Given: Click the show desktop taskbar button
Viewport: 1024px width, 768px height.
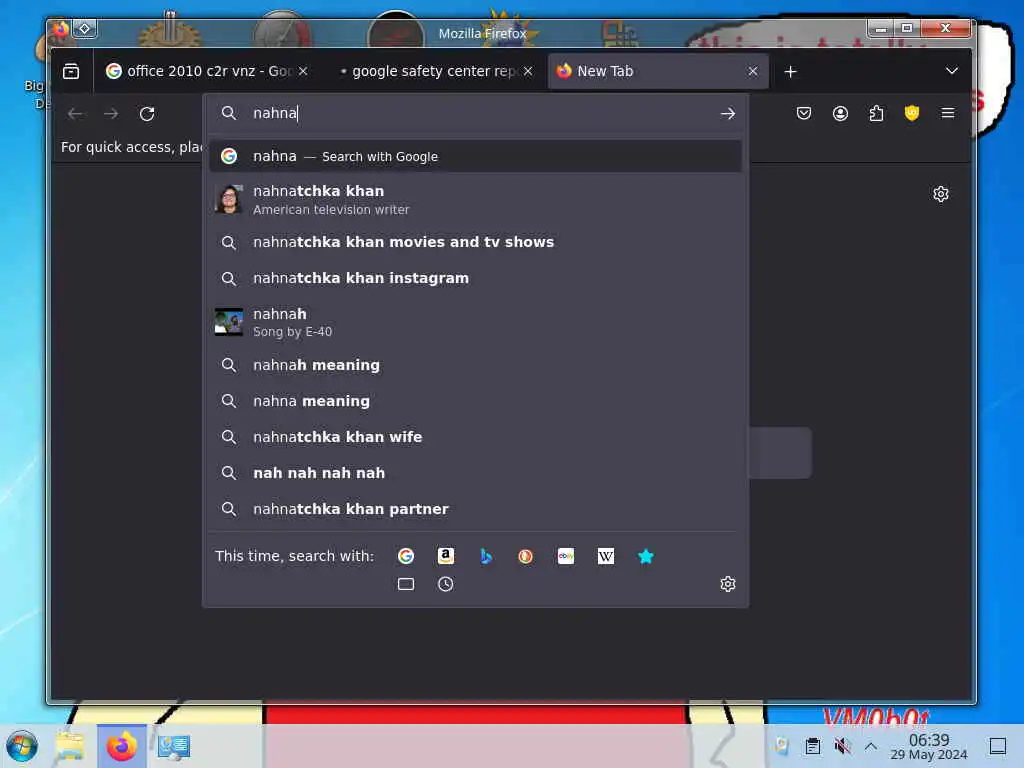Looking at the screenshot, I should click(997, 746).
